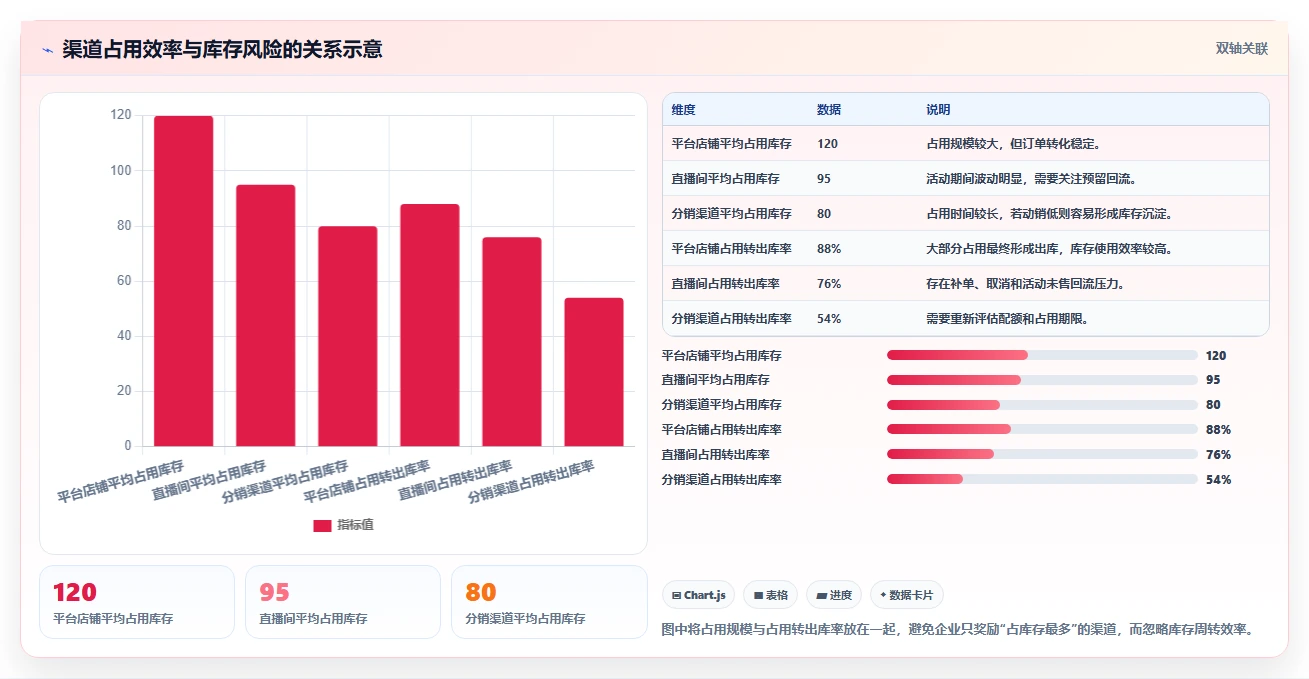Click description 活动期间波动明显，需要关注预留回流。
Viewport: 1309px width, 679px height.
tap(1032, 179)
